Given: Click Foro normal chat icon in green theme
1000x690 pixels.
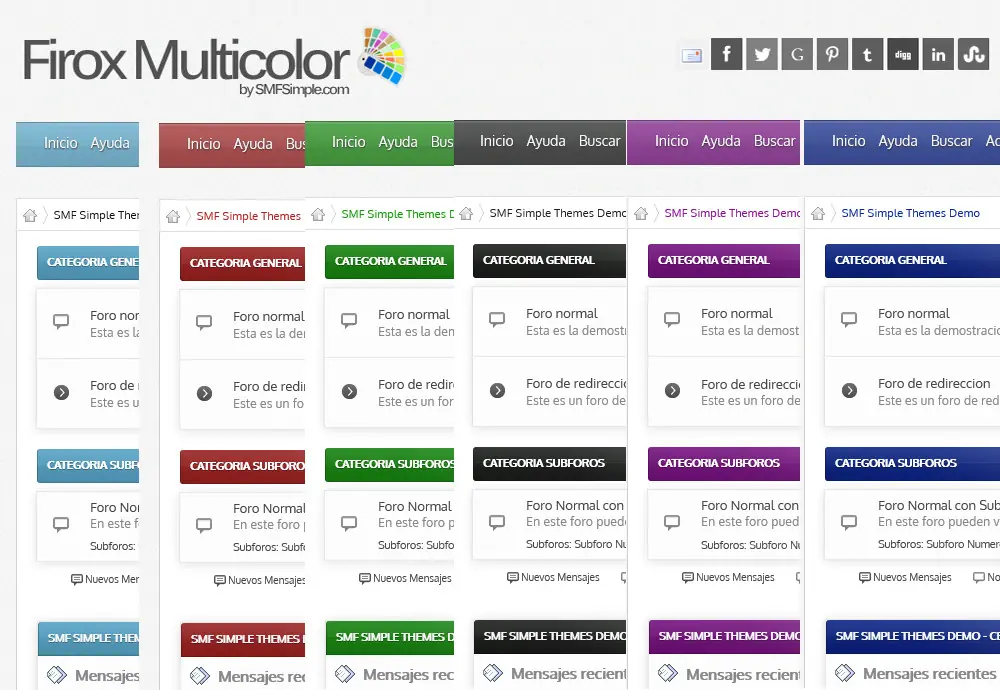Looking at the screenshot, I should 349,321.
